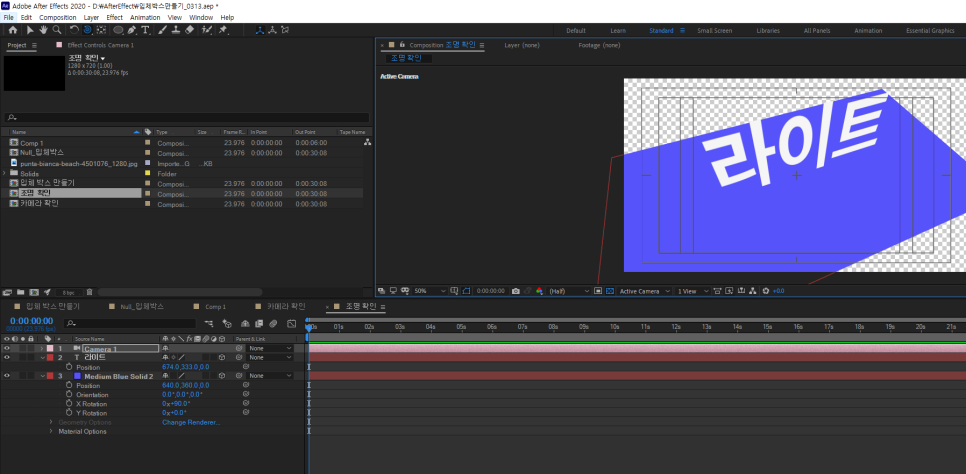Switch to the 카메라 확인 timeline tab
The image size is (966, 474).
[x=286, y=306]
